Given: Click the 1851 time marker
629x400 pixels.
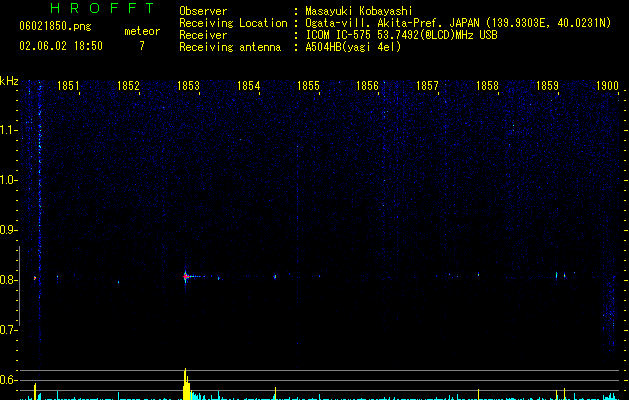Looking at the screenshot, I should pyautogui.click(x=68, y=86).
